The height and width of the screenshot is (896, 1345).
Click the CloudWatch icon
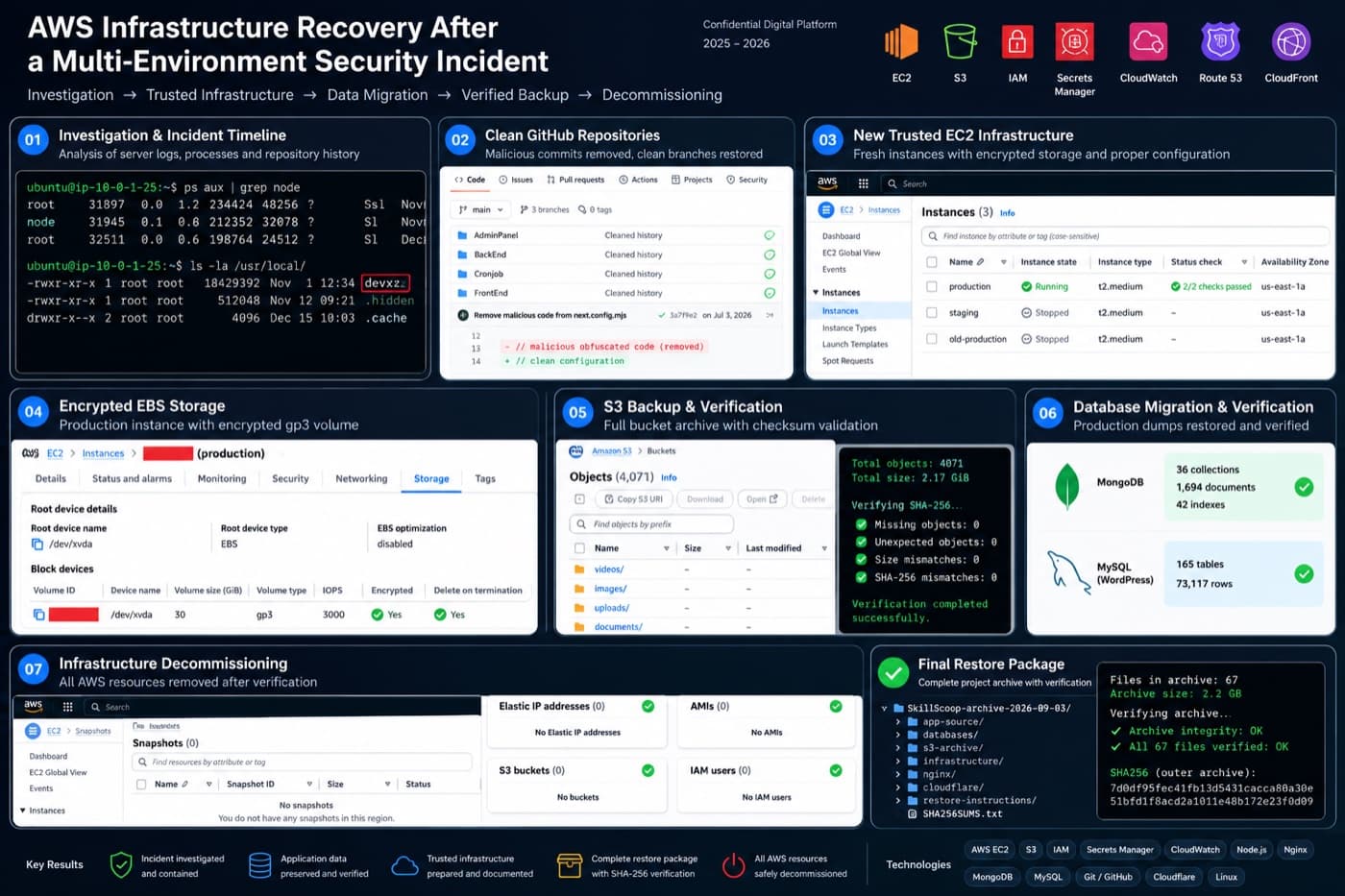(x=1148, y=42)
